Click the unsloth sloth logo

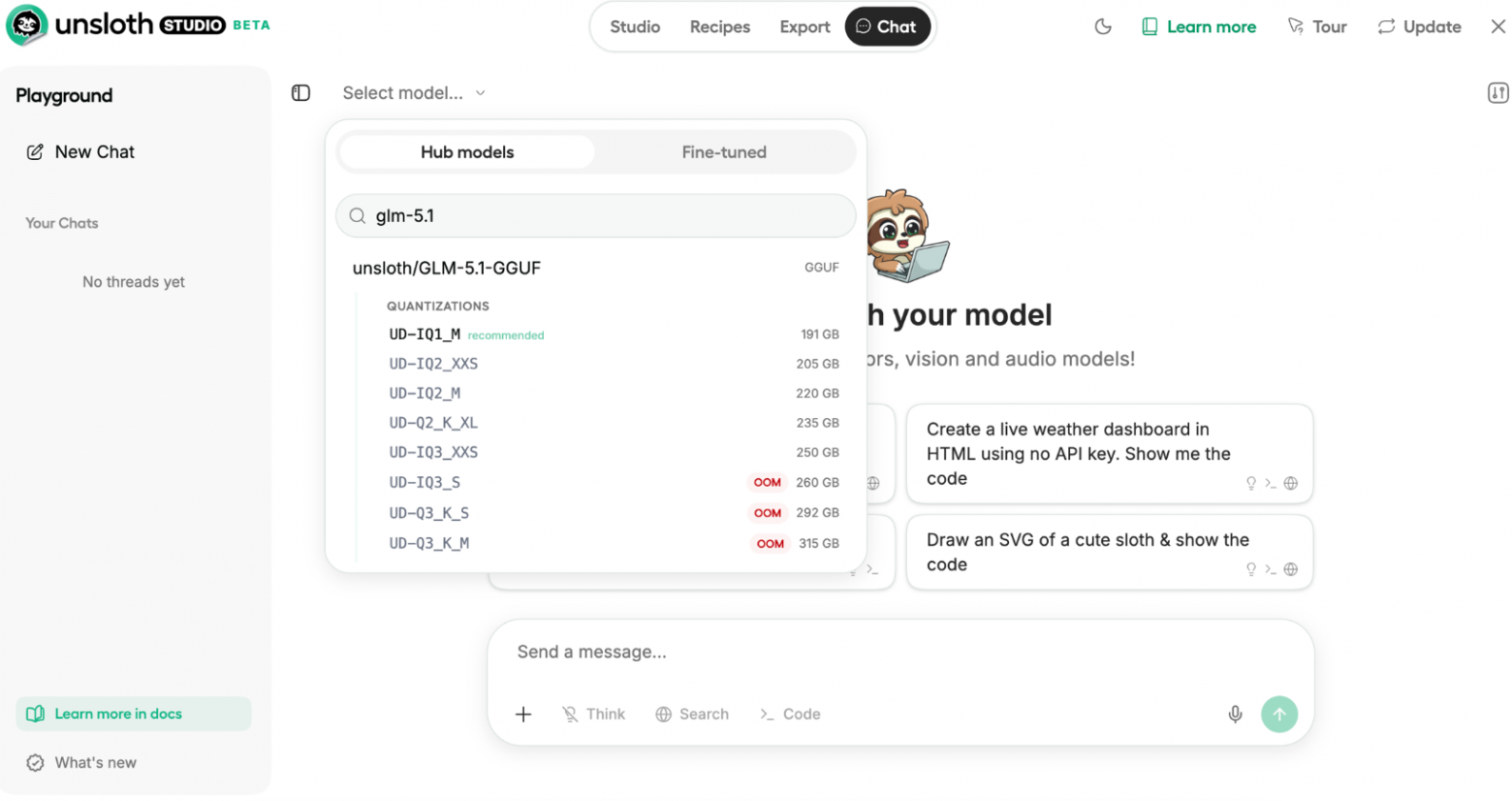(x=27, y=26)
